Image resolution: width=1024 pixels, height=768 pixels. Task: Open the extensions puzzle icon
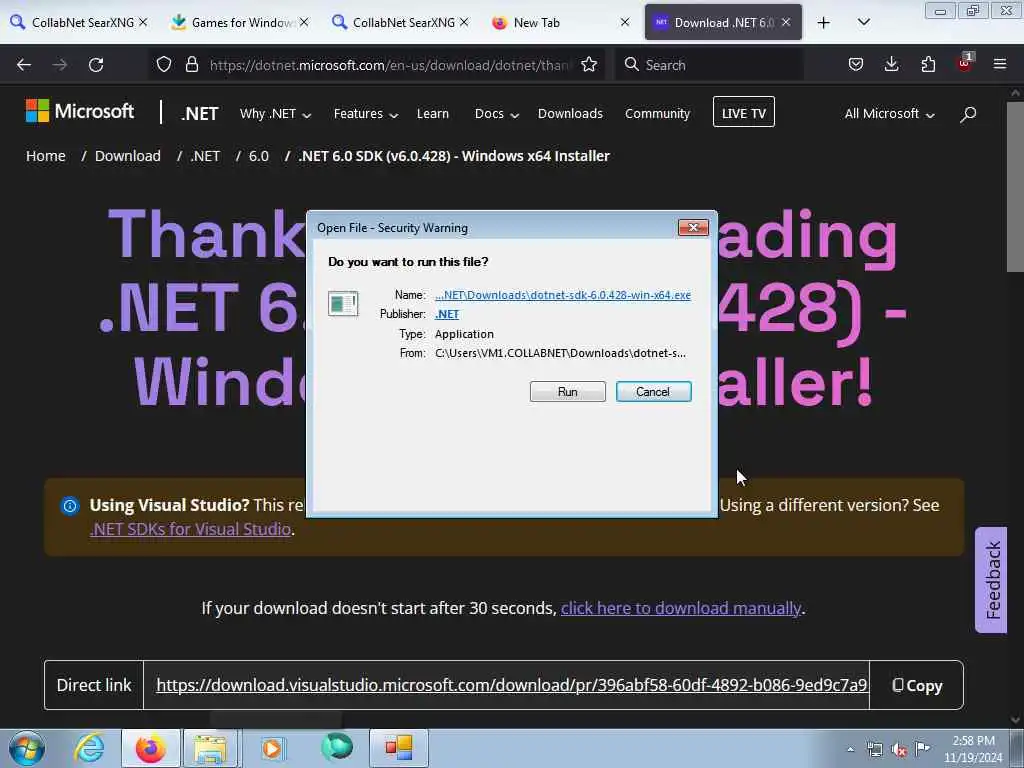928,65
